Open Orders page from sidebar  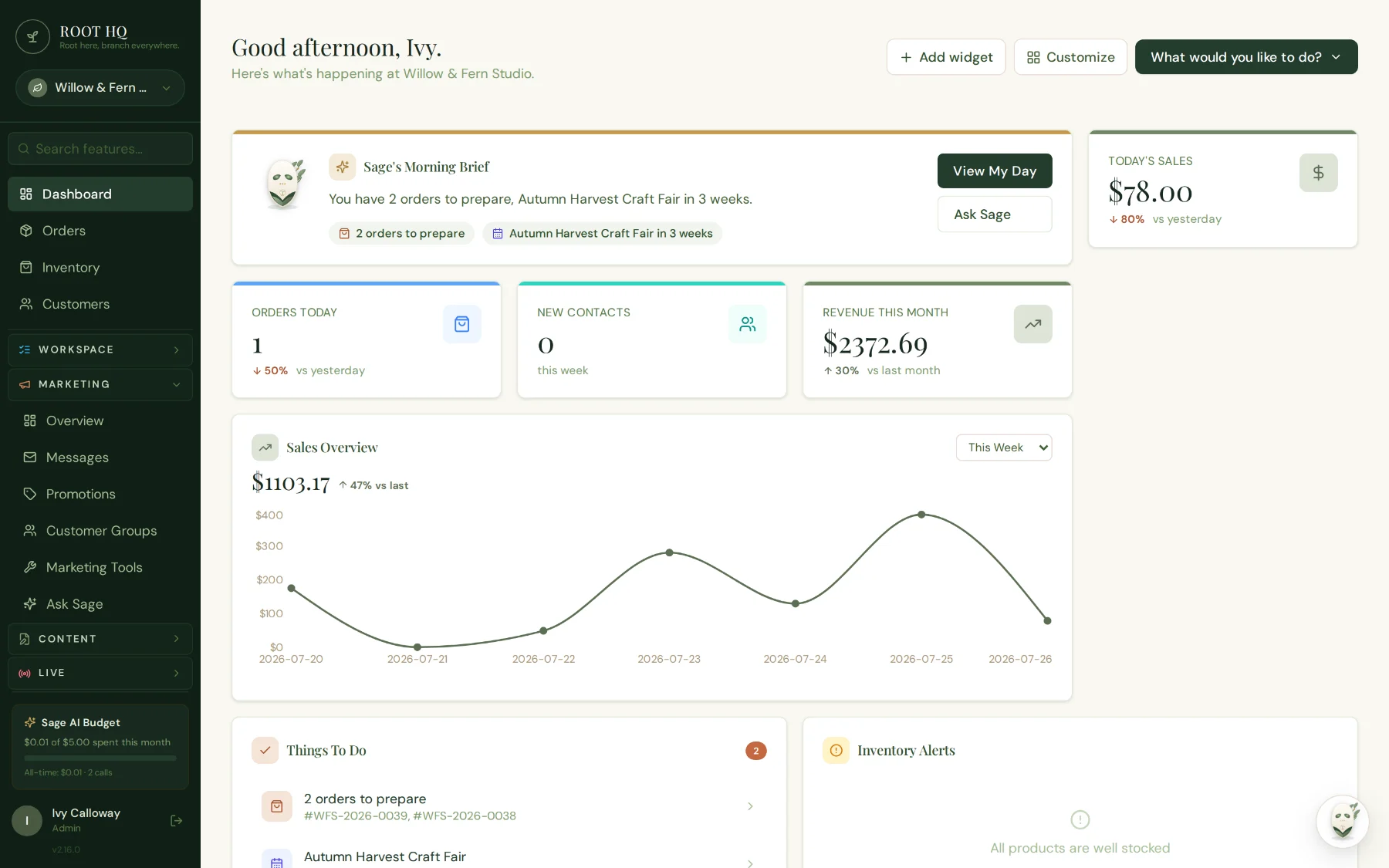[x=100, y=231]
